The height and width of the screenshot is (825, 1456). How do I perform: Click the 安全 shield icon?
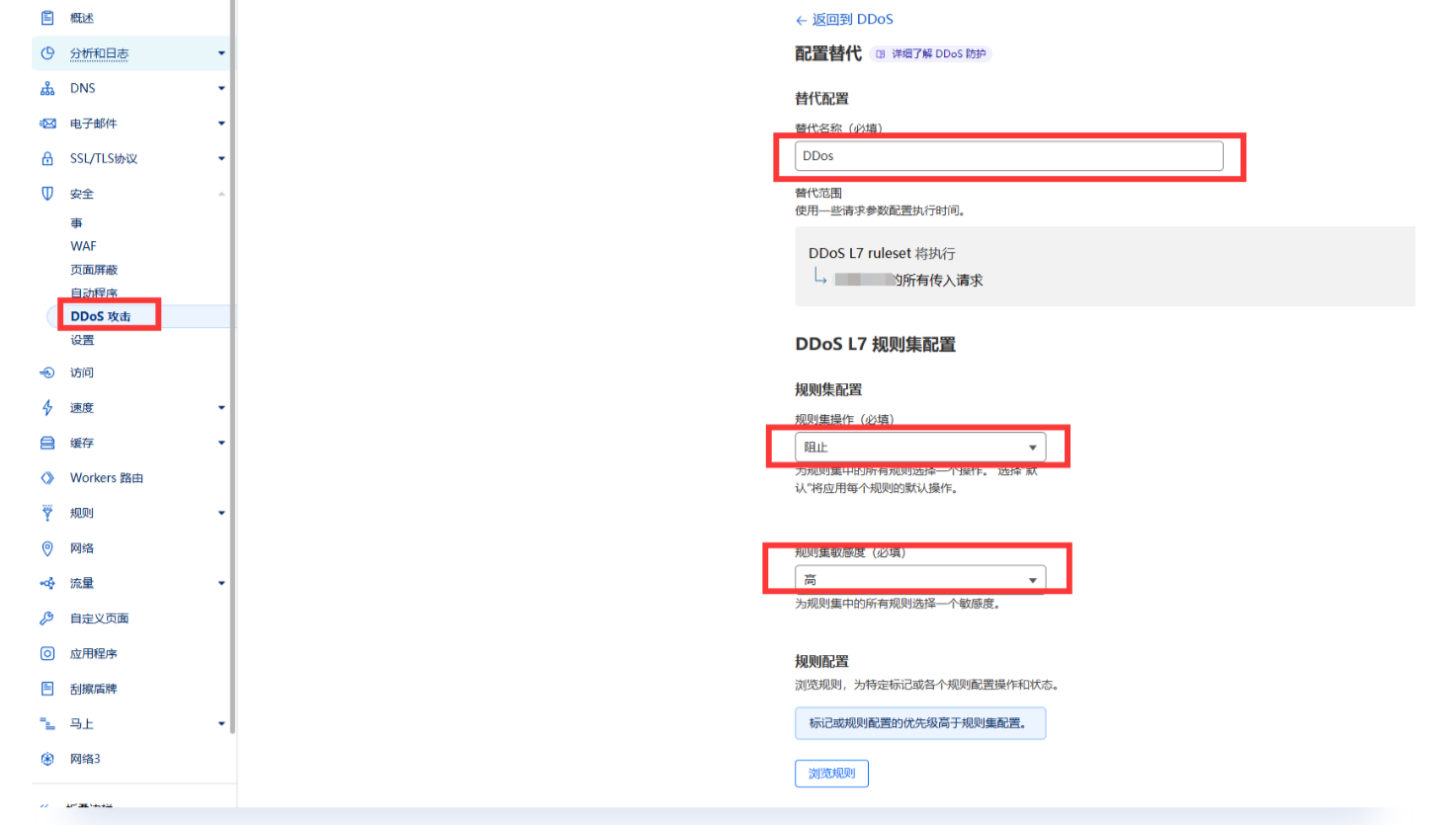tap(47, 194)
